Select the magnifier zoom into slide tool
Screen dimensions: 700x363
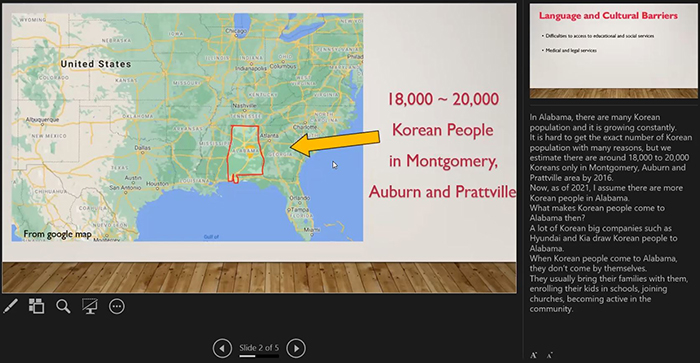(x=63, y=306)
